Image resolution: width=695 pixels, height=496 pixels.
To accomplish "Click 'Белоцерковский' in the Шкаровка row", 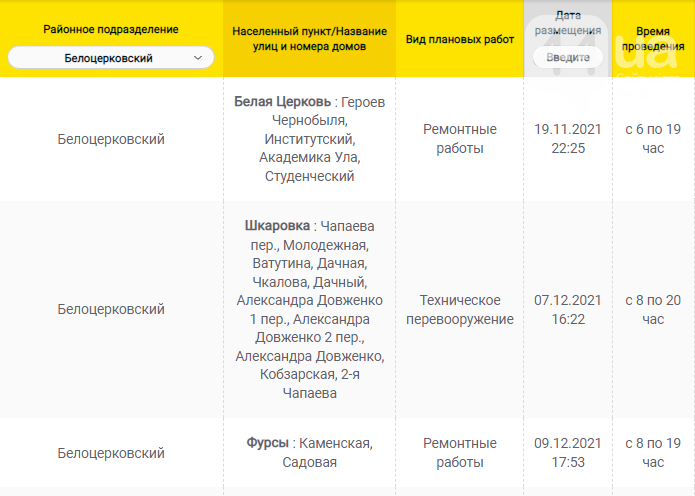I will point(111,310).
